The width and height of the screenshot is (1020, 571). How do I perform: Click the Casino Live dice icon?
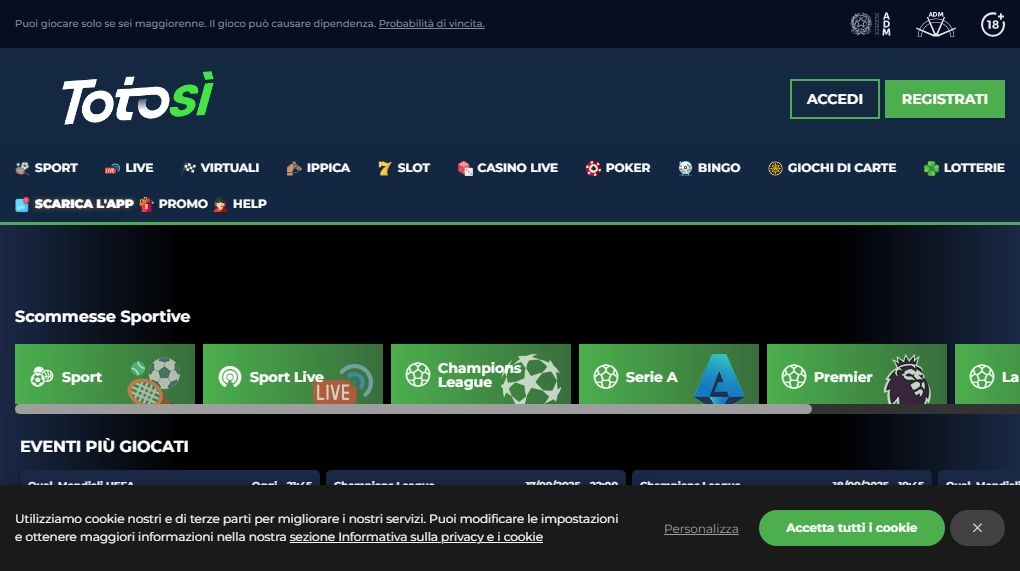click(x=464, y=168)
